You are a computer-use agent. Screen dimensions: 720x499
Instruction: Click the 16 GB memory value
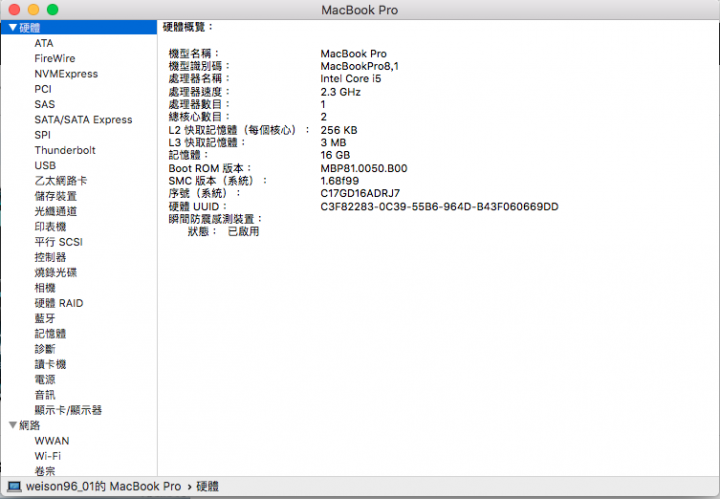pos(335,155)
